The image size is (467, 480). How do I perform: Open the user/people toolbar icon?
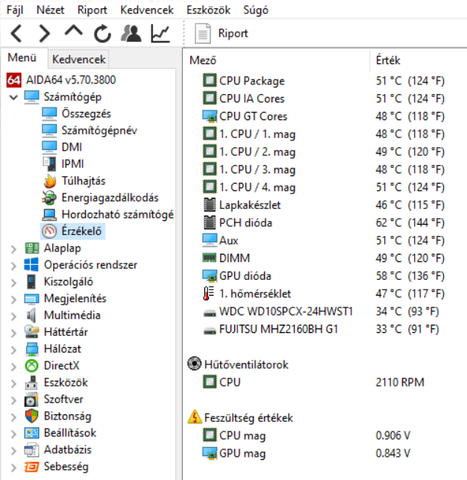point(131,33)
